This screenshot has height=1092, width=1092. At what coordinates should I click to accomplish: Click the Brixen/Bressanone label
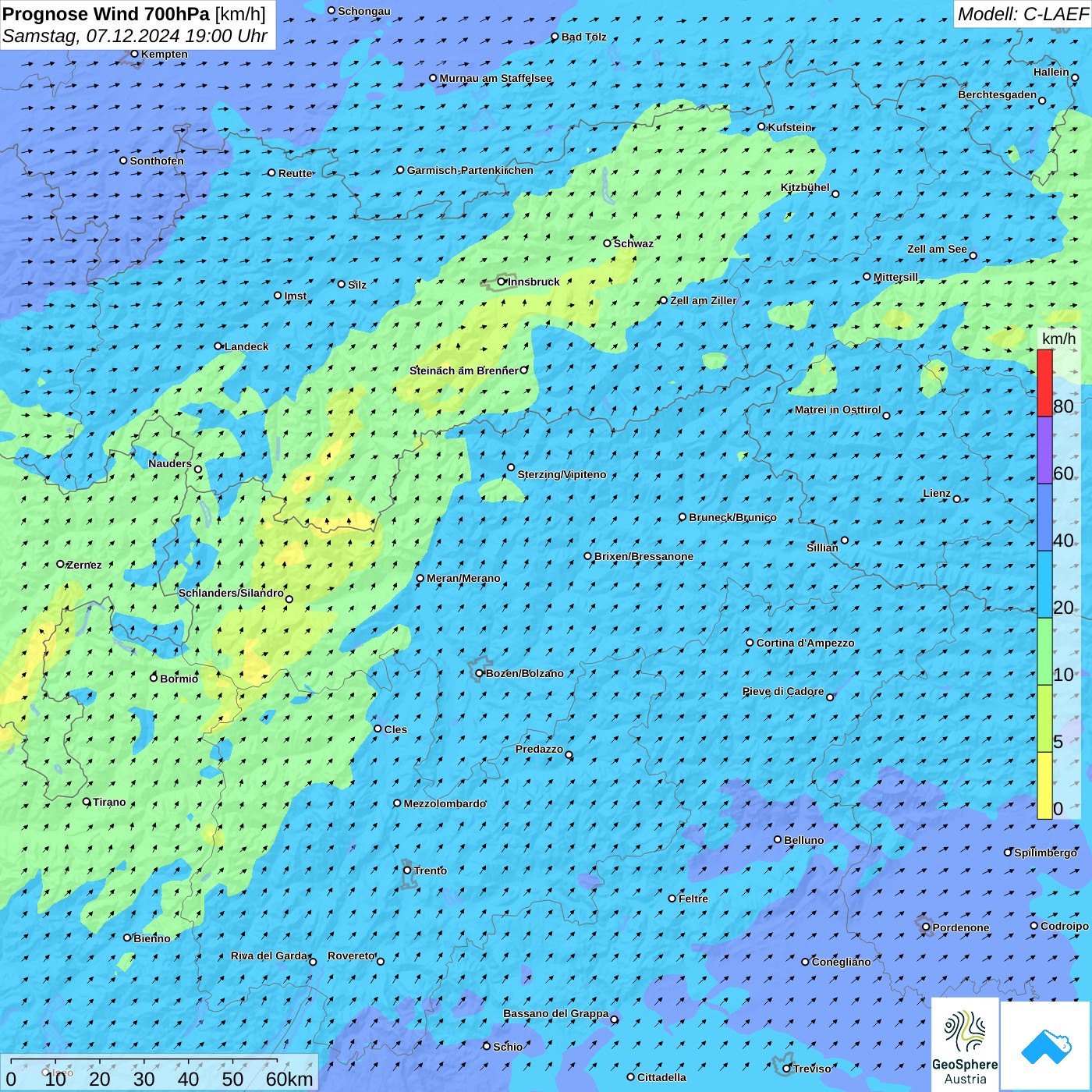pyautogui.click(x=643, y=556)
